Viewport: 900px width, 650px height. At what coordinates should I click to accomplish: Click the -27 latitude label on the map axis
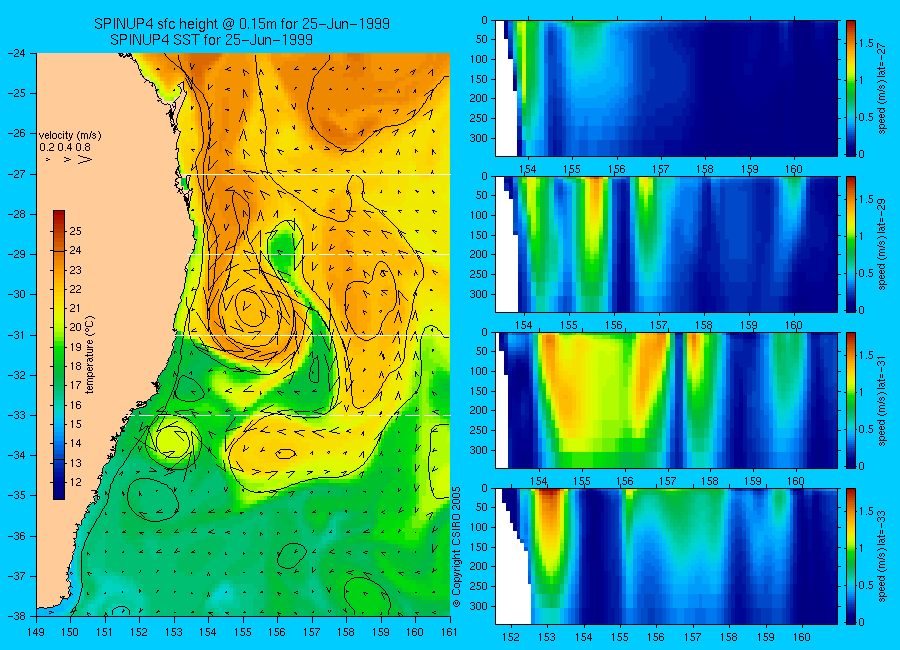point(16,174)
